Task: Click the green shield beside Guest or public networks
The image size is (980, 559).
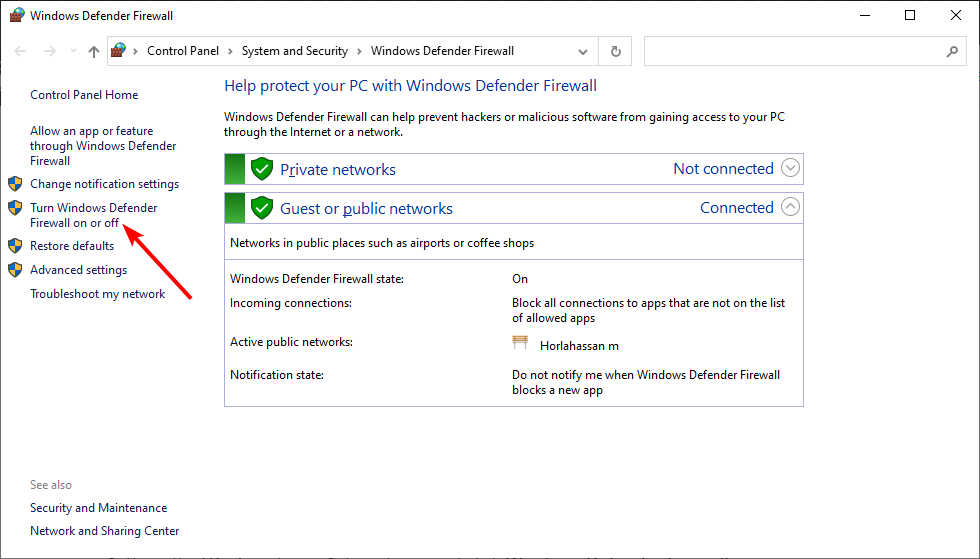Action: [x=262, y=208]
